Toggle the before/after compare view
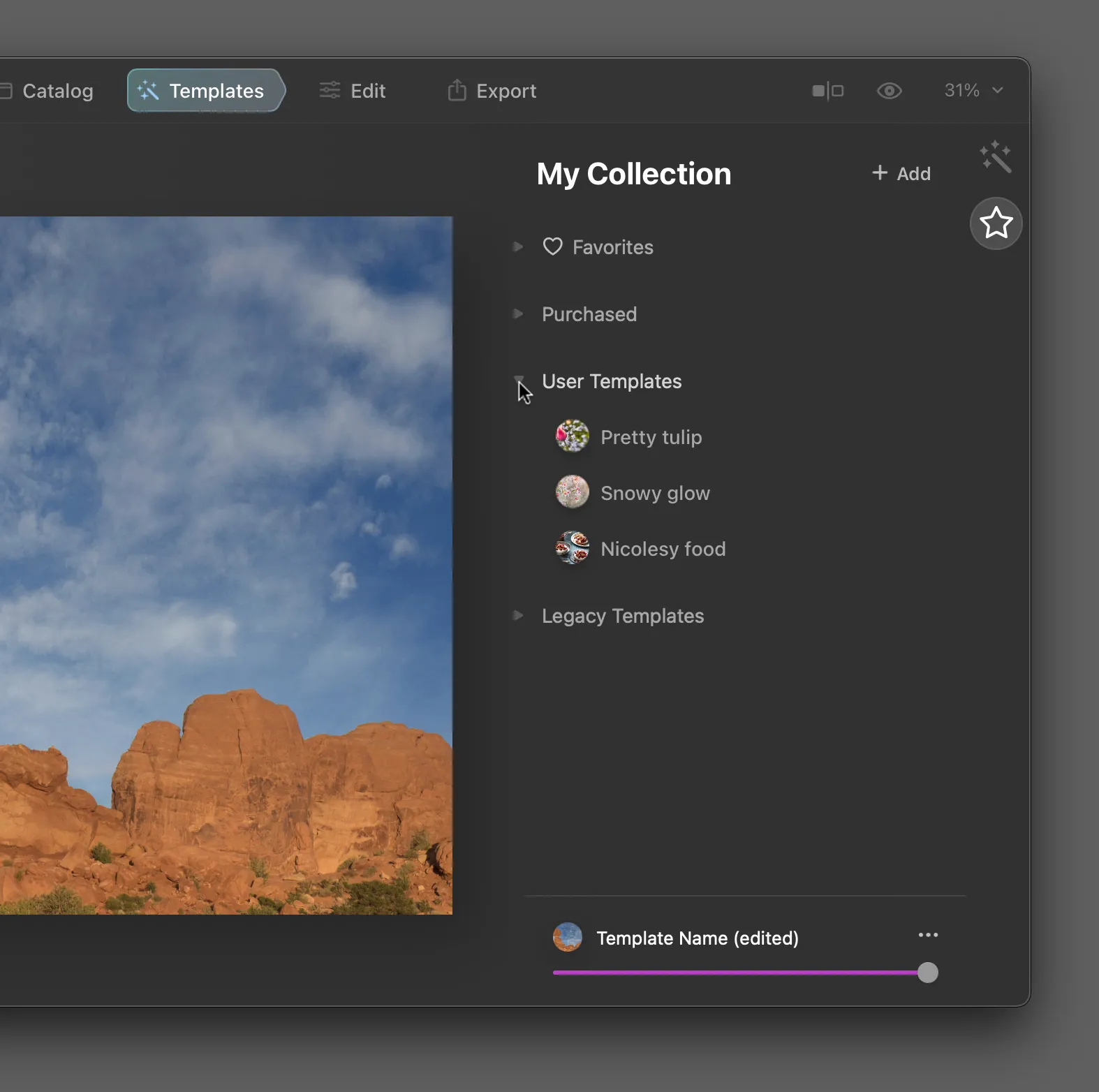The height and width of the screenshot is (1092, 1099). point(828,91)
